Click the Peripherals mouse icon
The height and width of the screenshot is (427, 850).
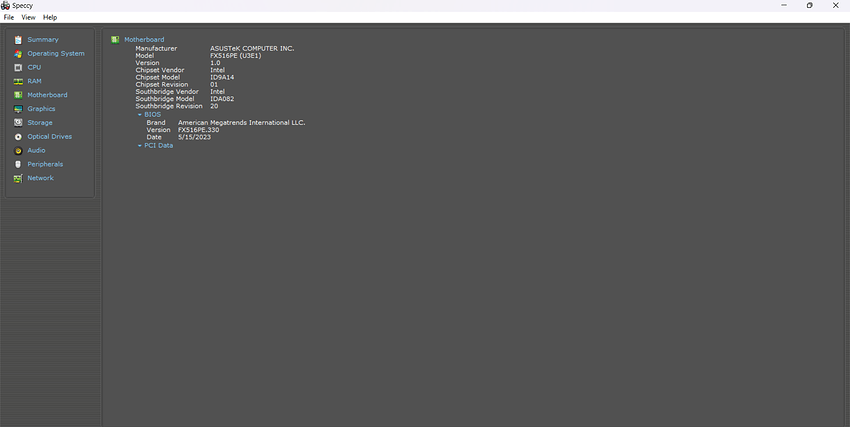click(18, 164)
